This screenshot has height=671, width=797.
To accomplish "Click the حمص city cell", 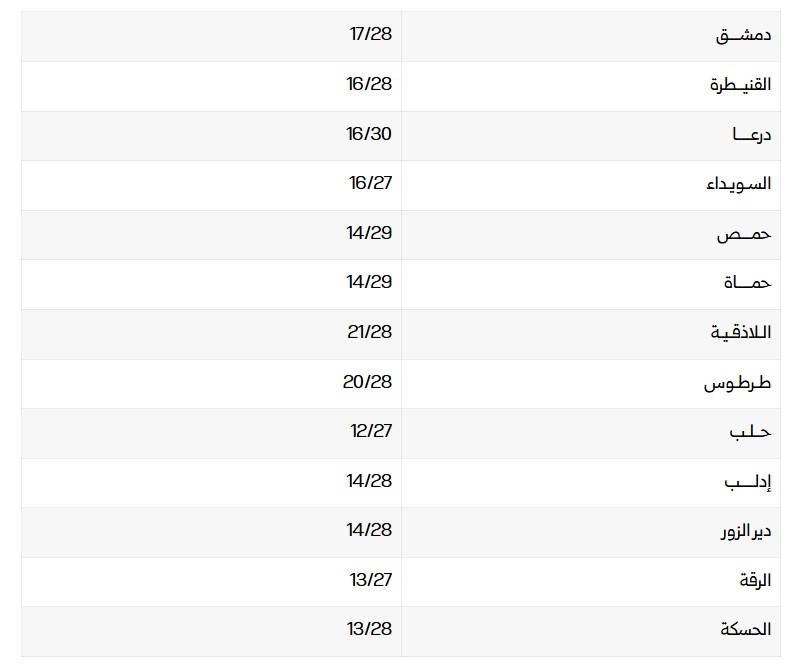I will tap(744, 233).
